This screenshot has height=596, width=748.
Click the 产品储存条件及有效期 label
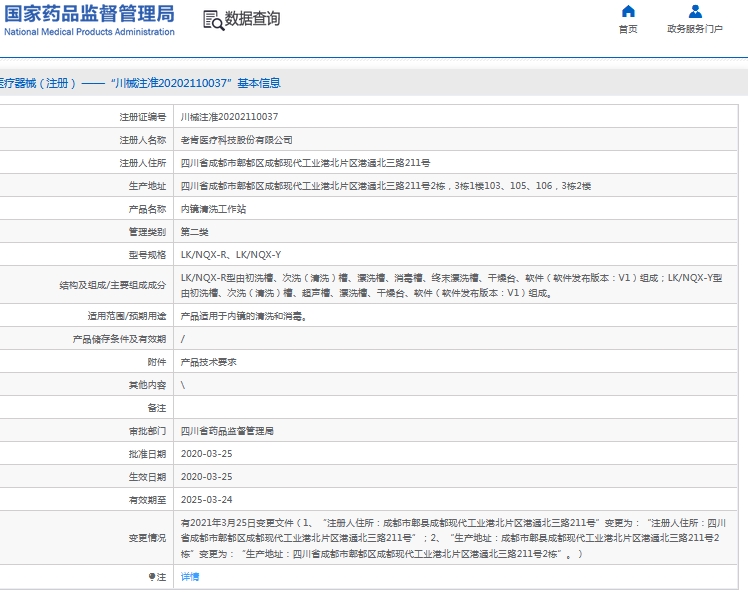tap(119, 339)
